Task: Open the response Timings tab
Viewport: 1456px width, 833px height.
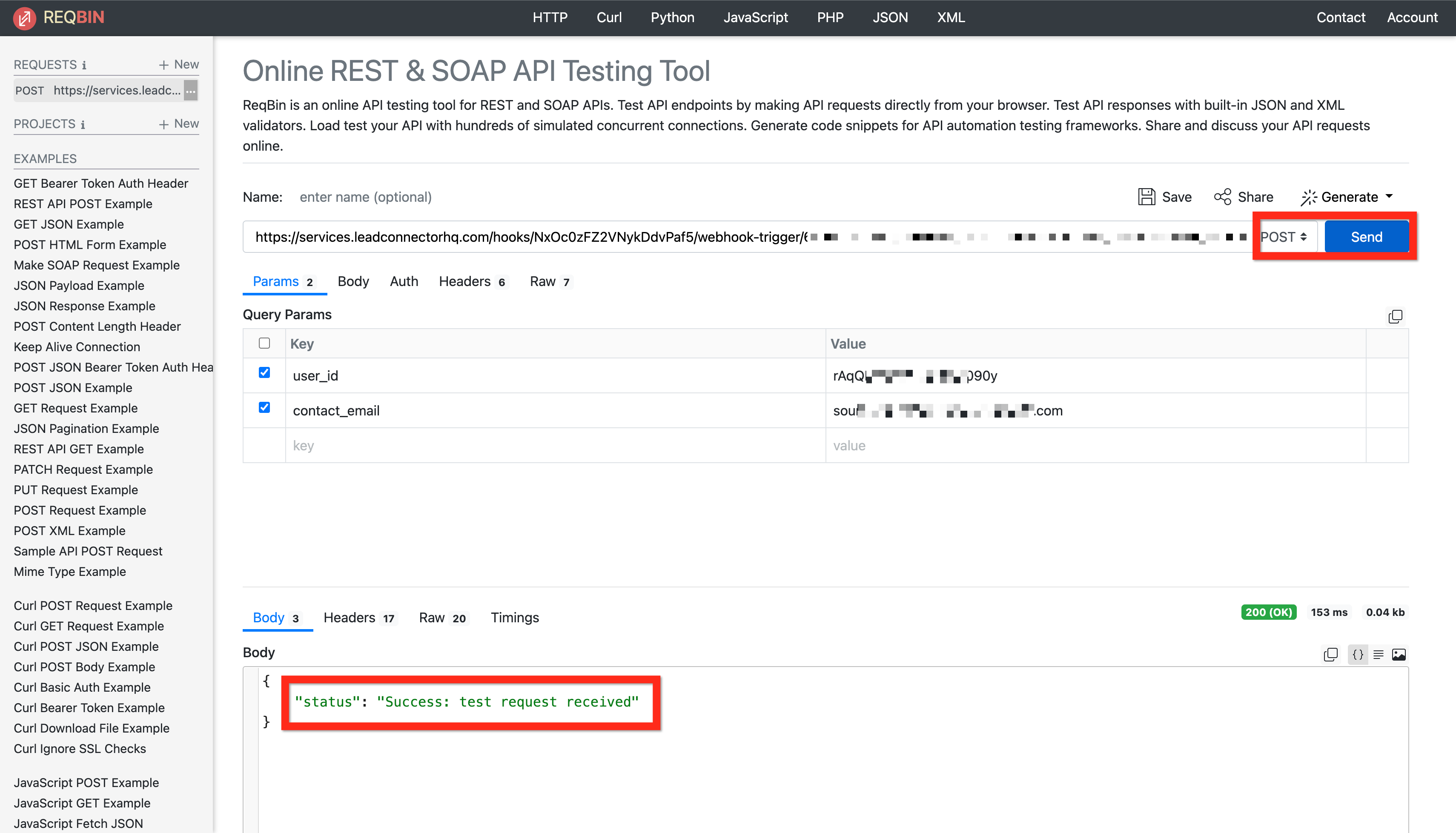Action: pyautogui.click(x=514, y=618)
